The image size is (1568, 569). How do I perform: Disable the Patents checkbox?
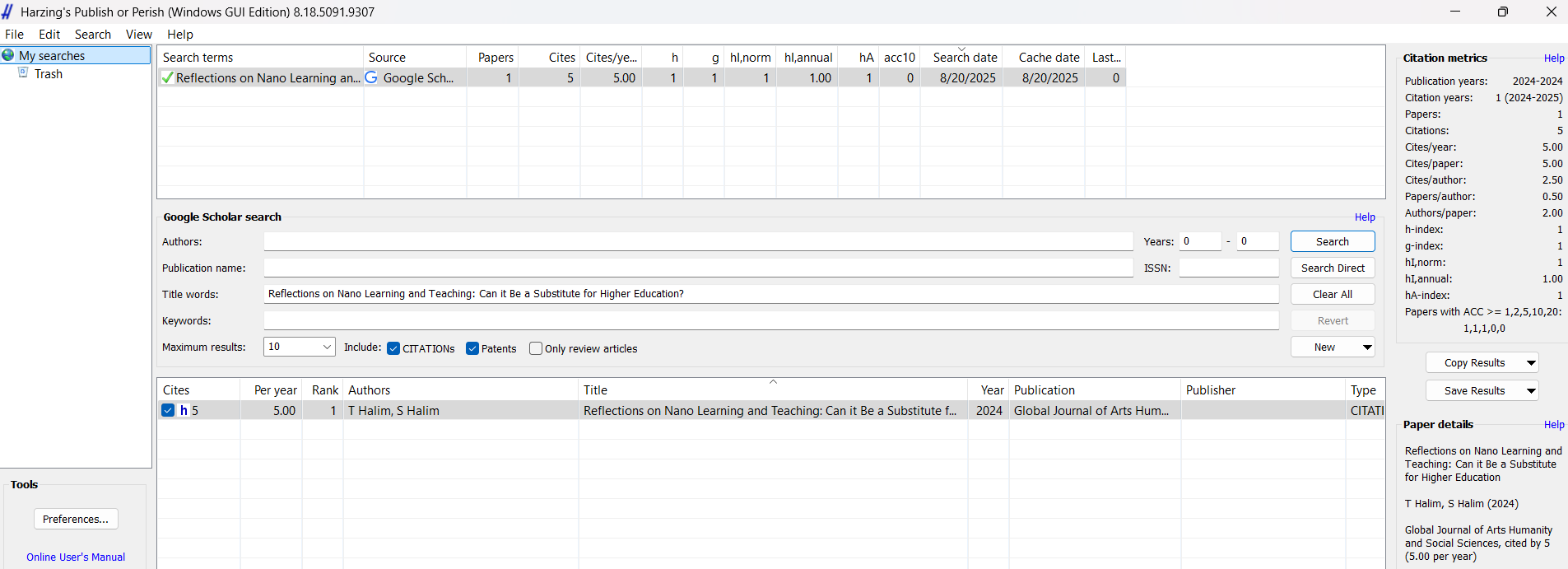472,348
